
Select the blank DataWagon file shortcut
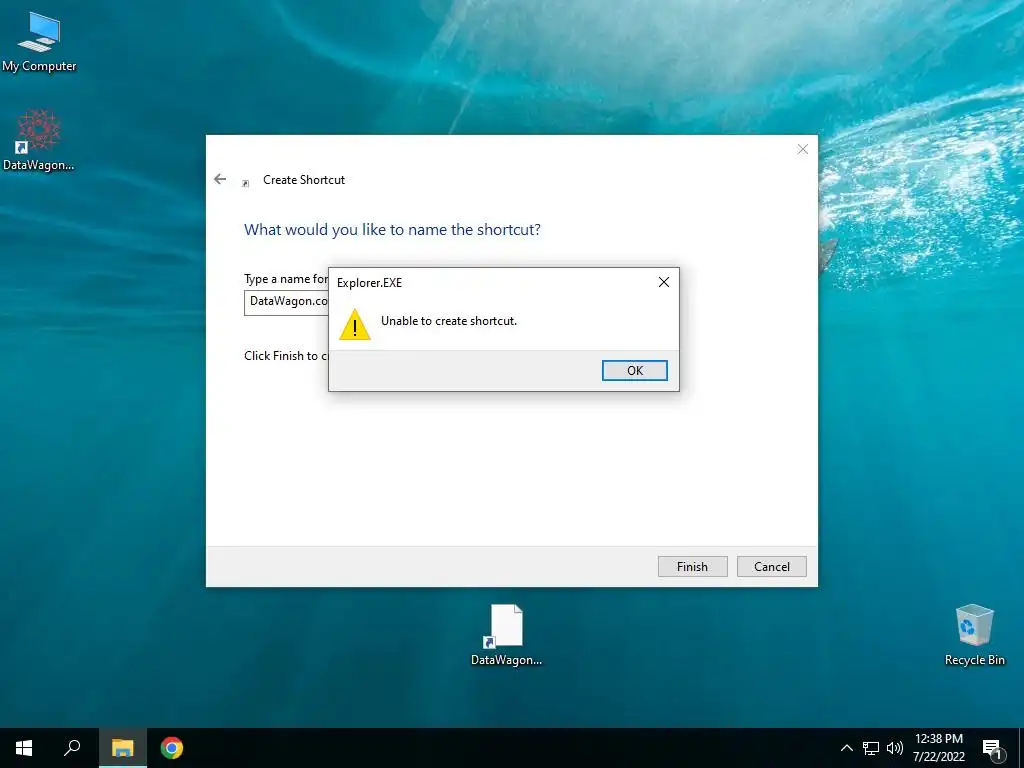506,635
